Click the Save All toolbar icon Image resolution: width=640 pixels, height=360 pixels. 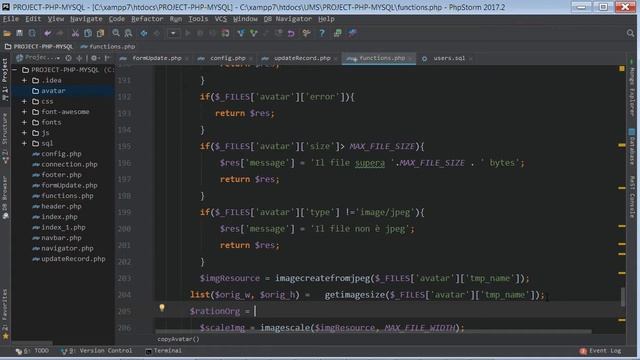pos(19,33)
